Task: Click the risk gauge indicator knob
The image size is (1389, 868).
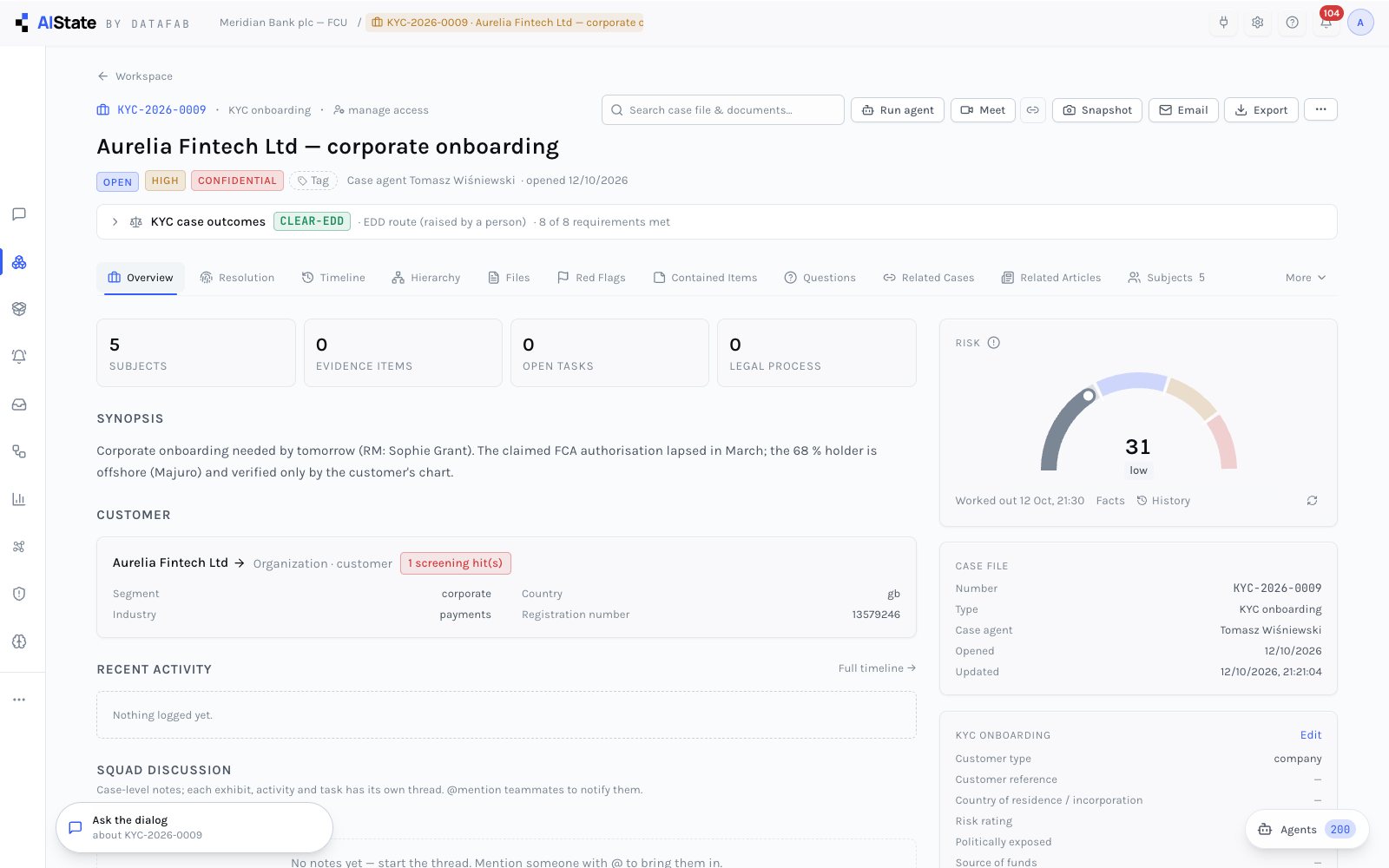Action: [1089, 396]
